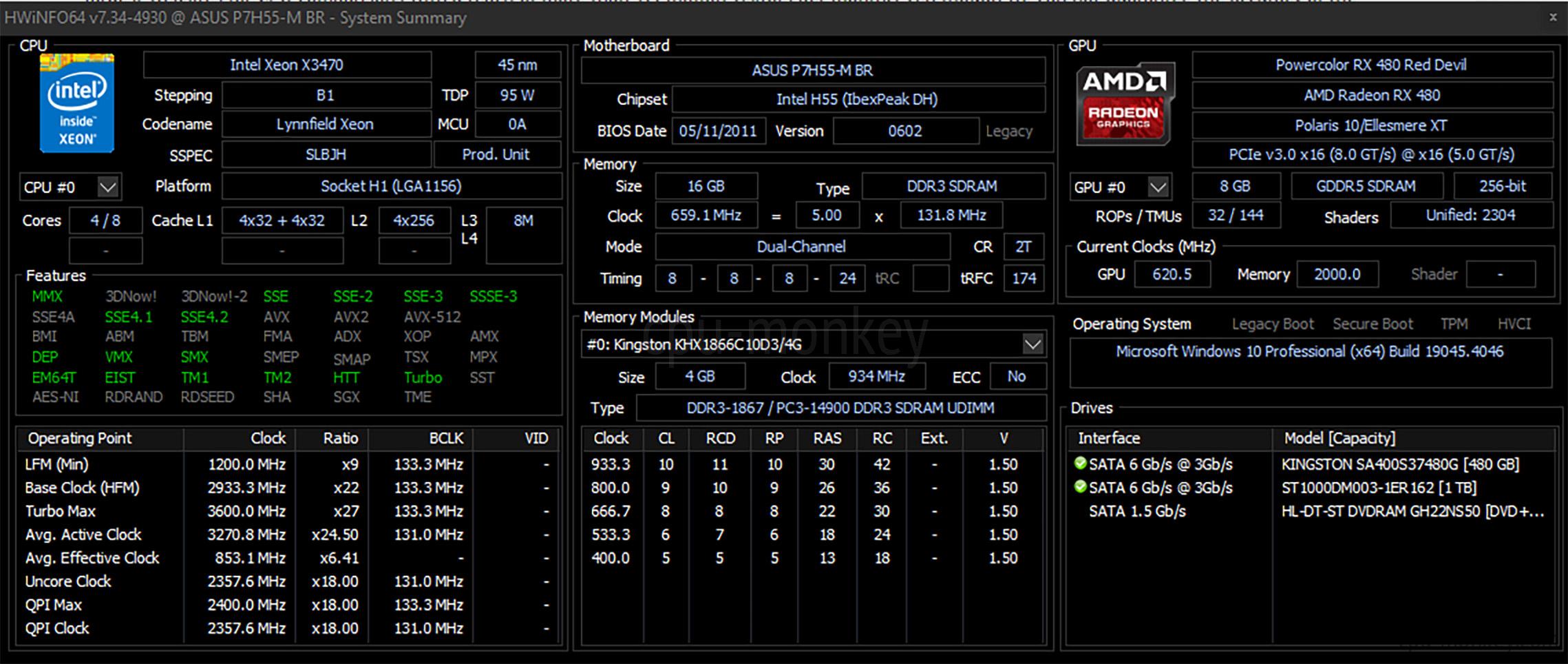1568x664 pixels.
Task: Click the Microsoft Windows 10 Professional OS field
Action: coord(1311,362)
